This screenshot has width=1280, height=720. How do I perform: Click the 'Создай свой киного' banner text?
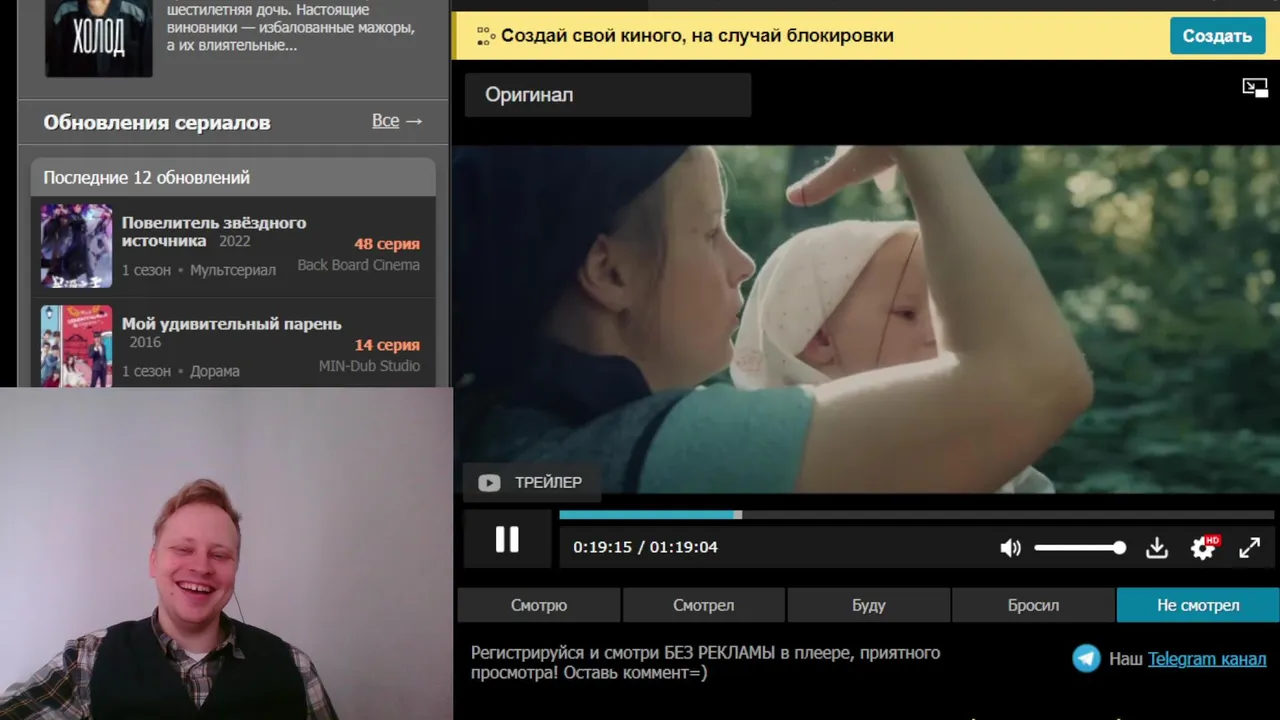[697, 36]
